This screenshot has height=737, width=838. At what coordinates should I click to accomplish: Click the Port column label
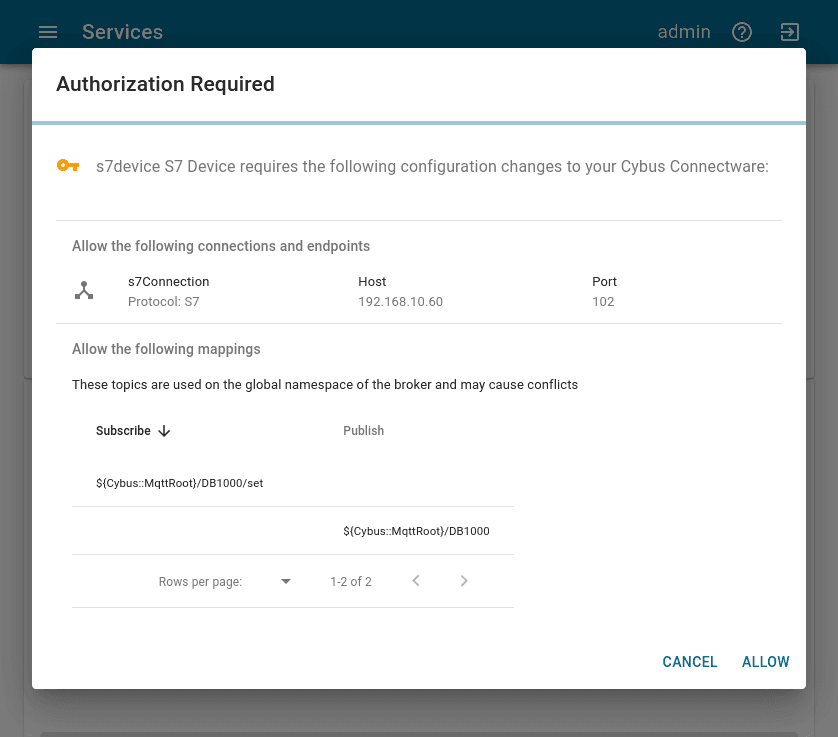point(604,282)
